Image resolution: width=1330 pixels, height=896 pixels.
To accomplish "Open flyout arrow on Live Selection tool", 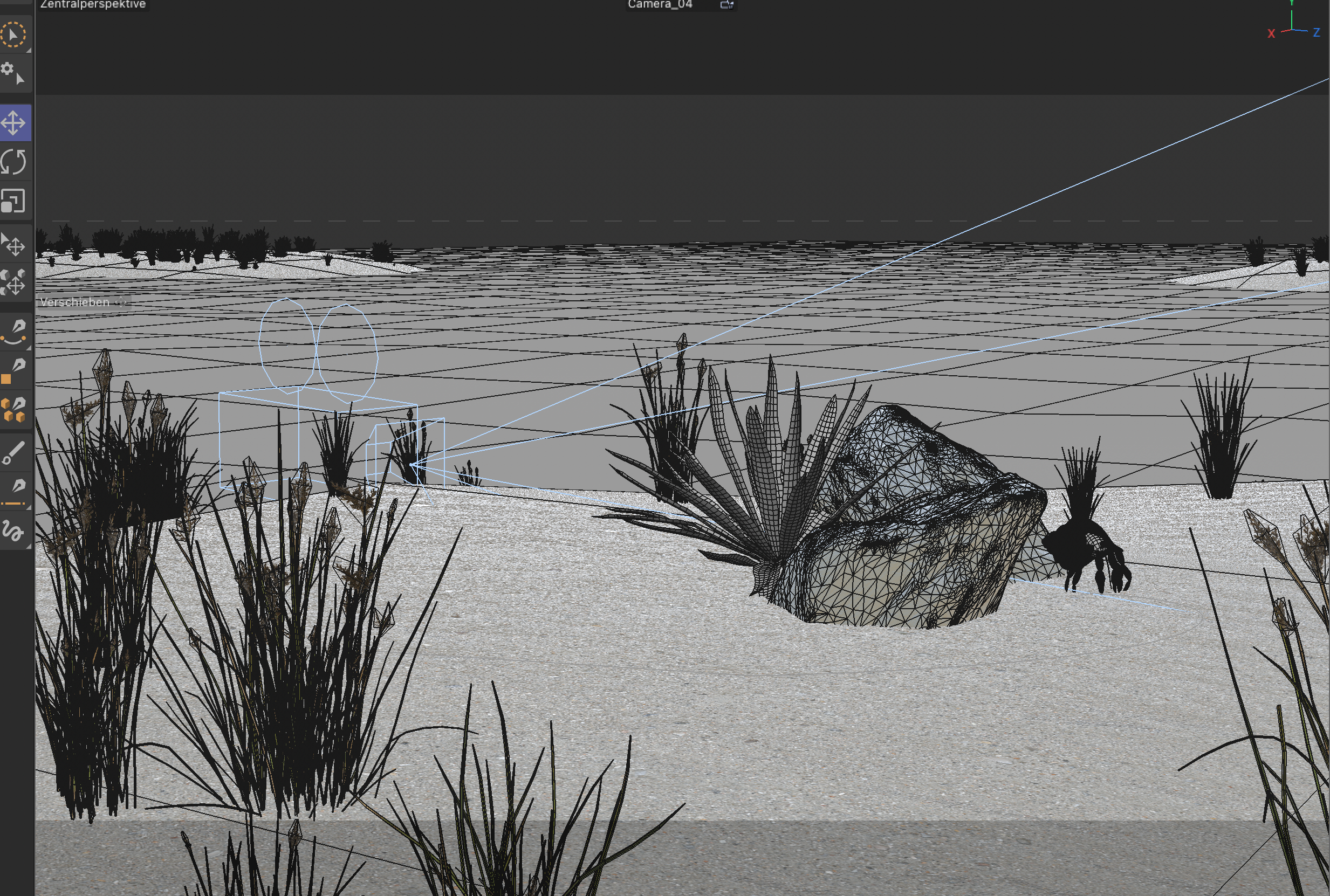I will click(29, 51).
